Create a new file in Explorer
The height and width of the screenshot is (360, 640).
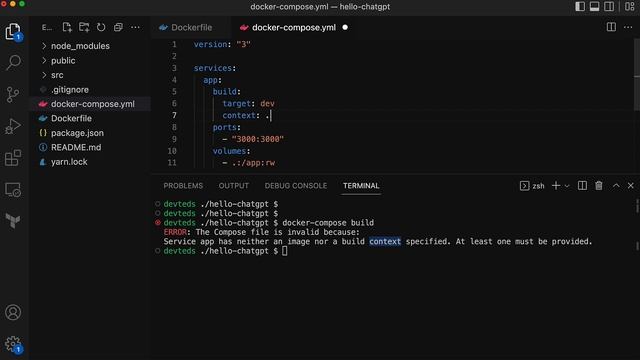click(67, 27)
